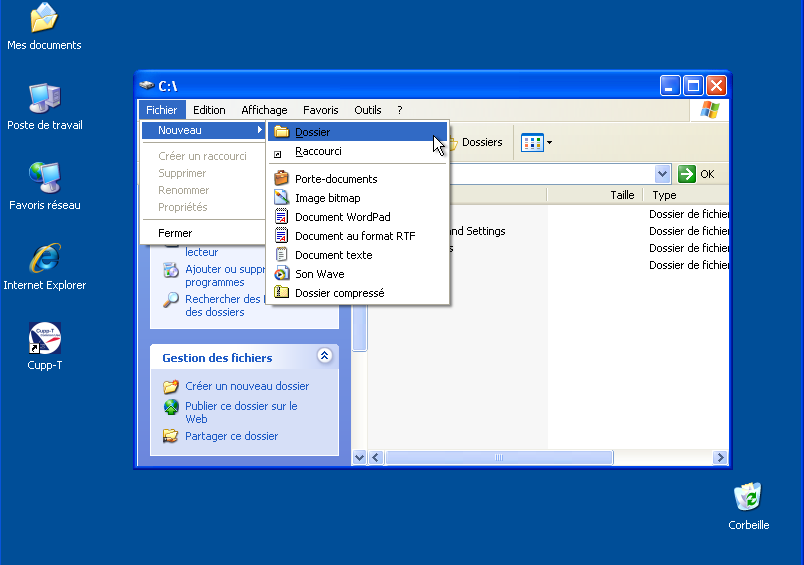Click Publier ce dossier sur le Web
The height and width of the screenshot is (565, 804).
240,412
